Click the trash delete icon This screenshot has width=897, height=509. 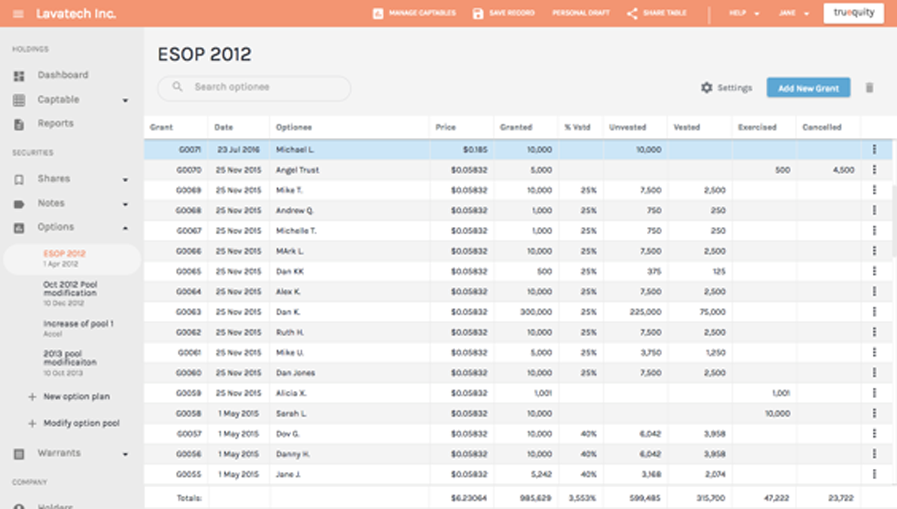click(869, 88)
